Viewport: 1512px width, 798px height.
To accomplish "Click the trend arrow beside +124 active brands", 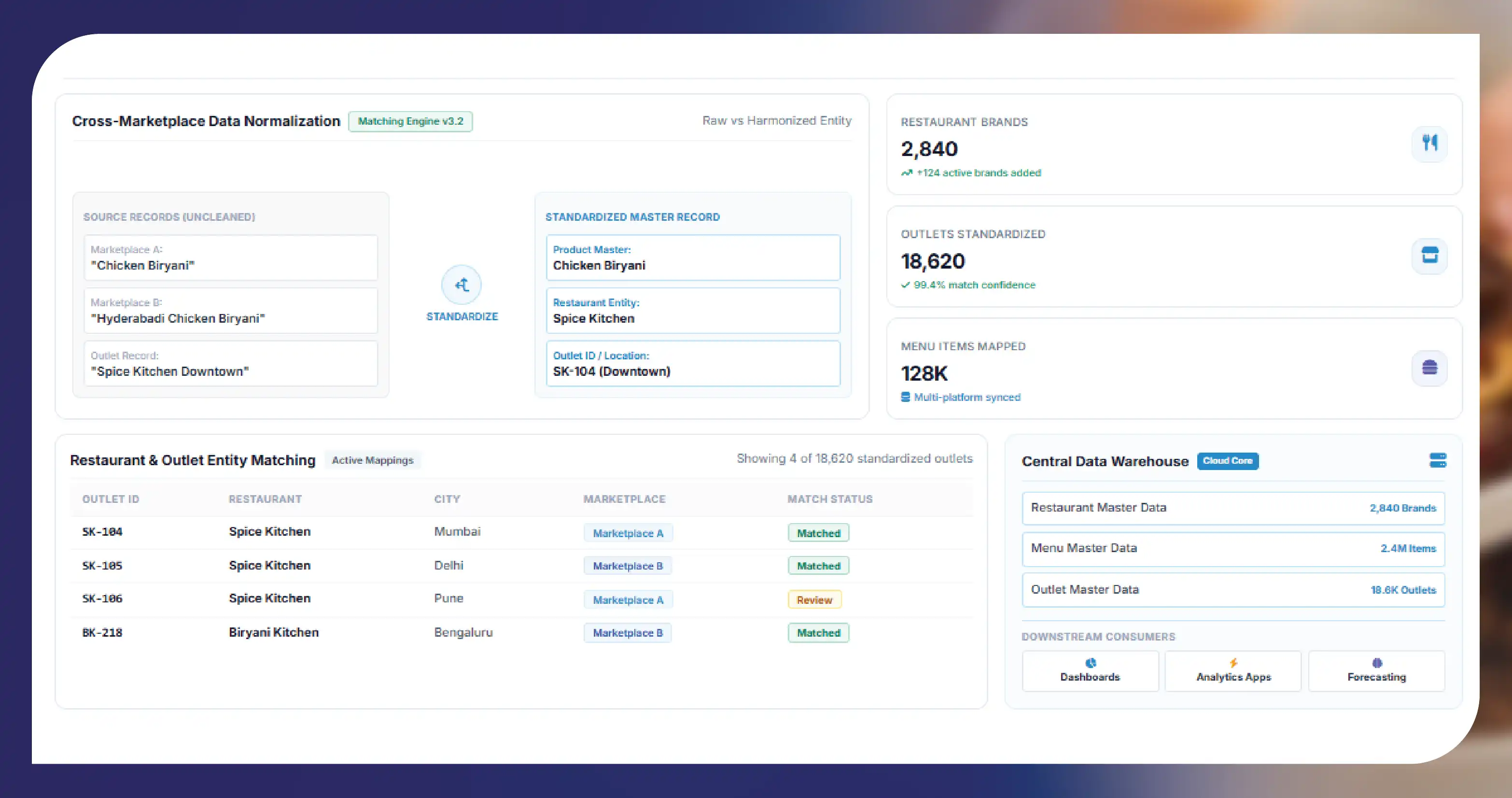I will click(907, 172).
